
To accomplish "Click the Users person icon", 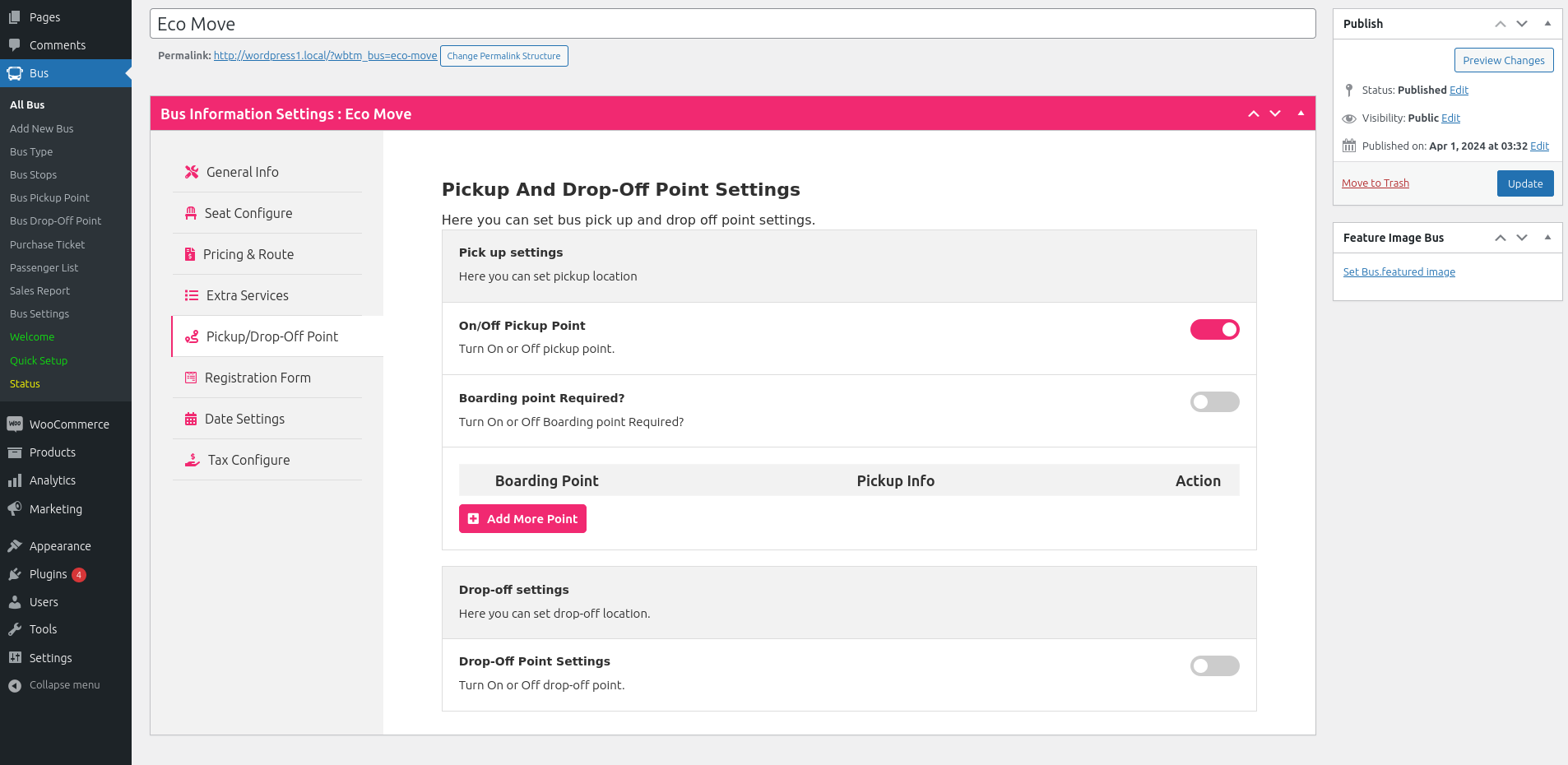I will coord(15,602).
